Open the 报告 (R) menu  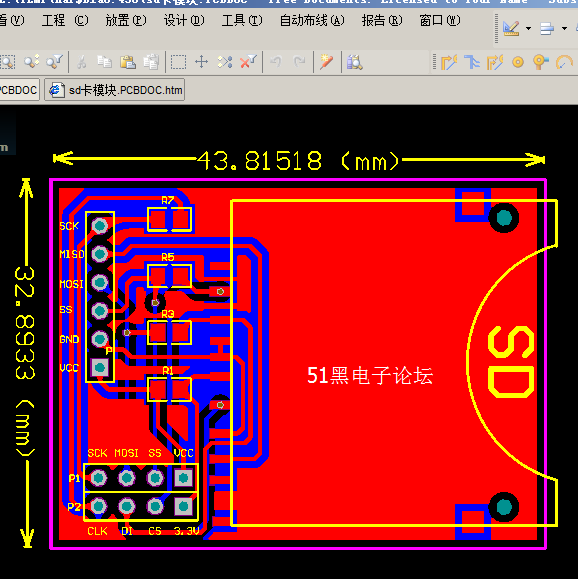point(382,20)
